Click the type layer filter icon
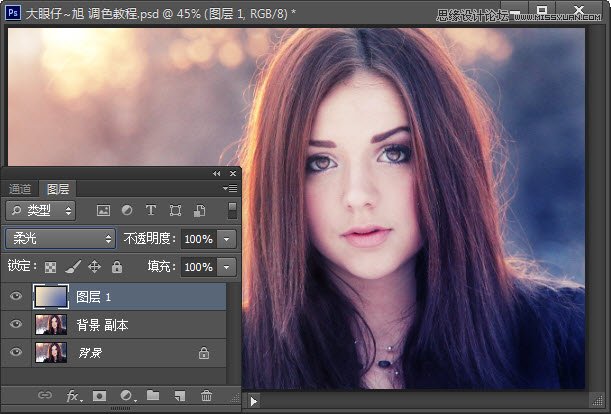 pyautogui.click(x=151, y=211)
